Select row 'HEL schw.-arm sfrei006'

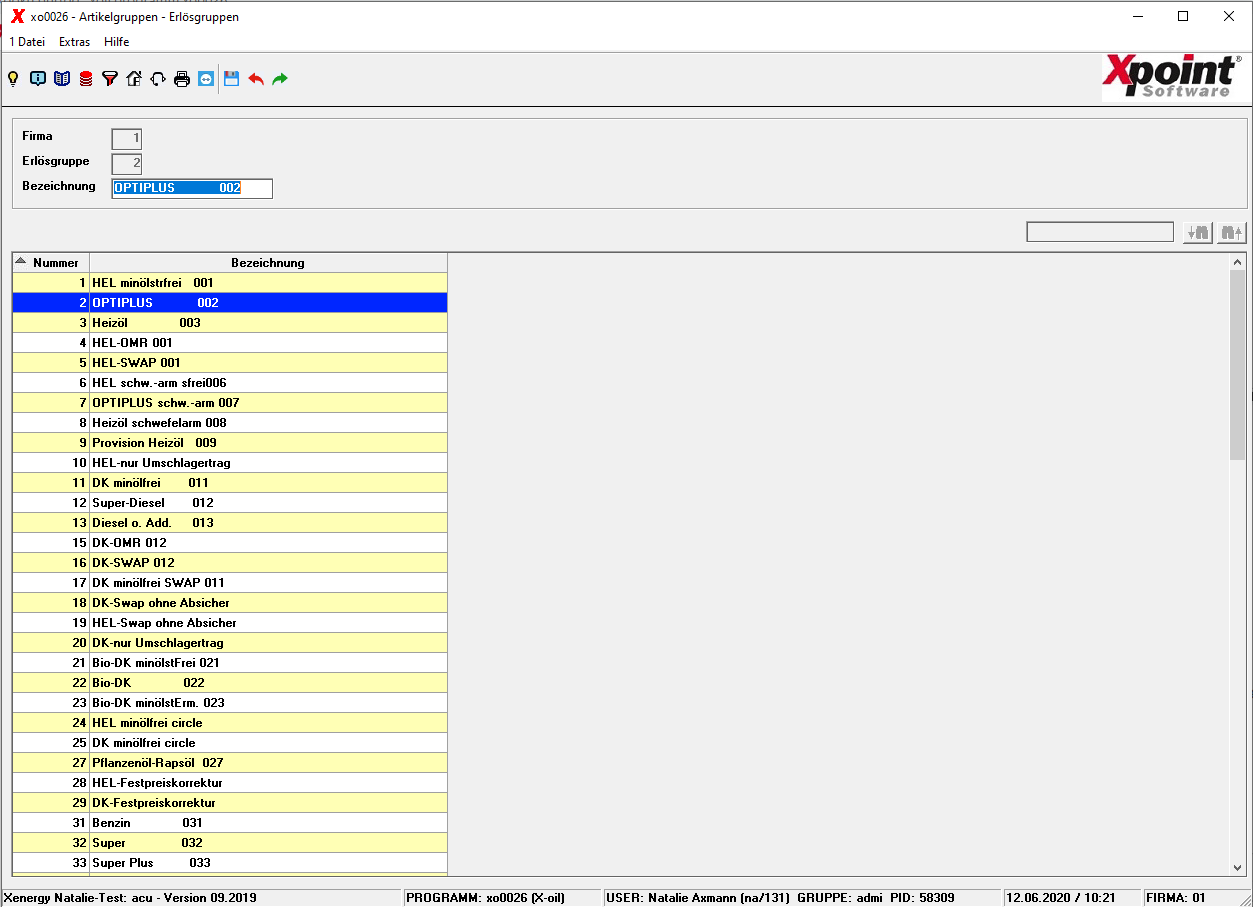pos(230,383)
